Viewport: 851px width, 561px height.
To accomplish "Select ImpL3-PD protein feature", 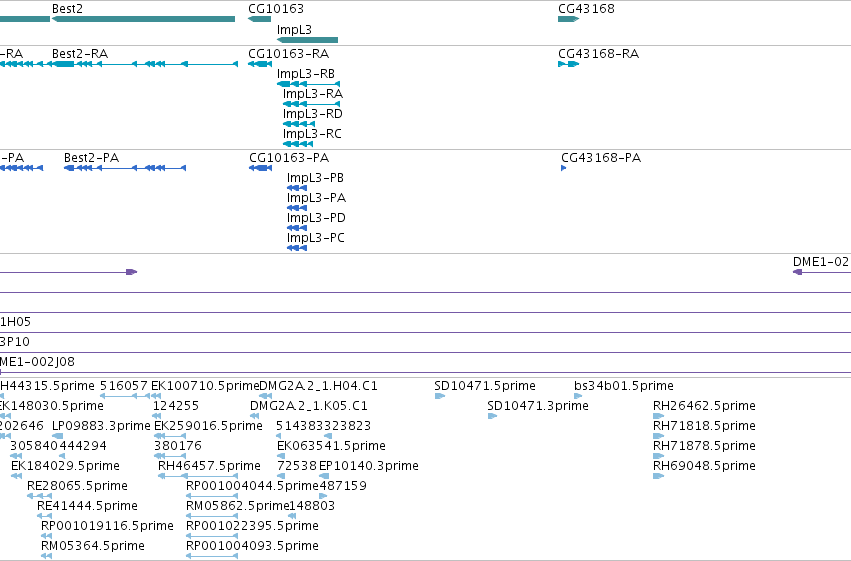I will 297,228.
